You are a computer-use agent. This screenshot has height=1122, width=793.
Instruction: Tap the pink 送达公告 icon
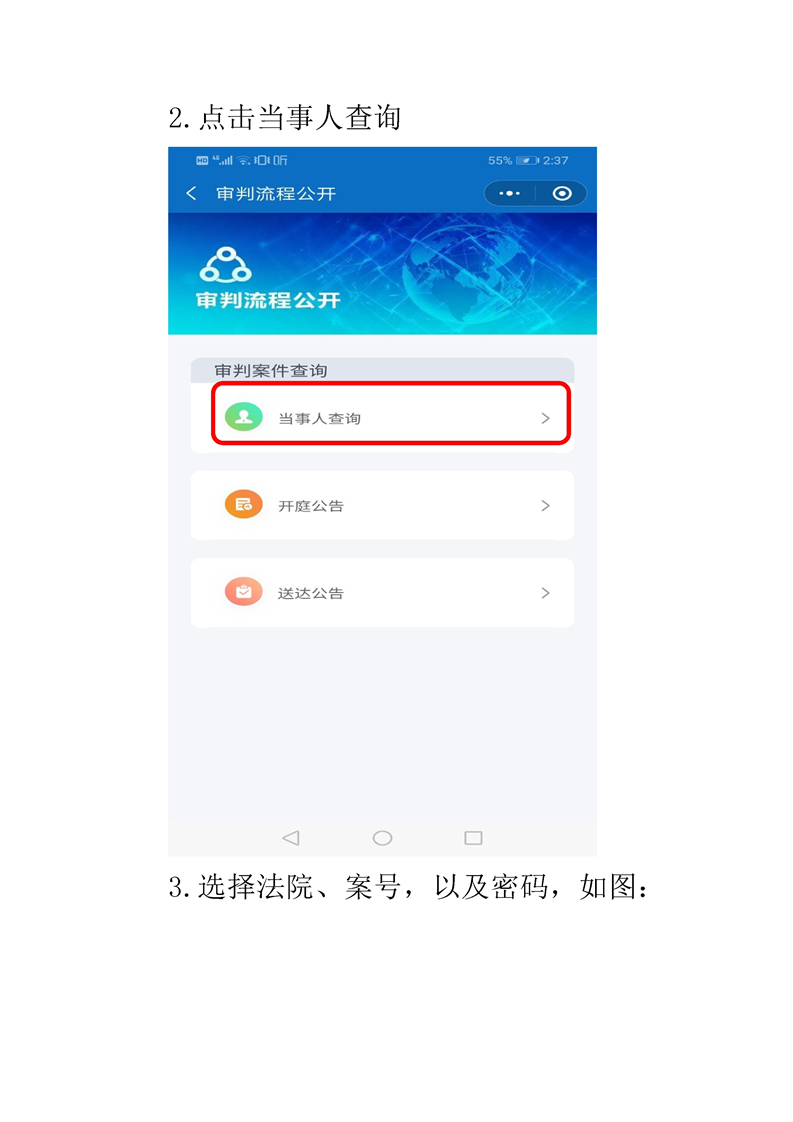[x=244, y=592]
